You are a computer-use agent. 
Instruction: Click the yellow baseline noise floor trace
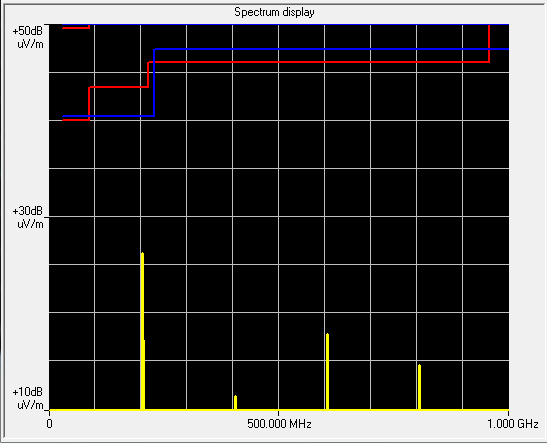pyautogui.click(x=279, y=409)
